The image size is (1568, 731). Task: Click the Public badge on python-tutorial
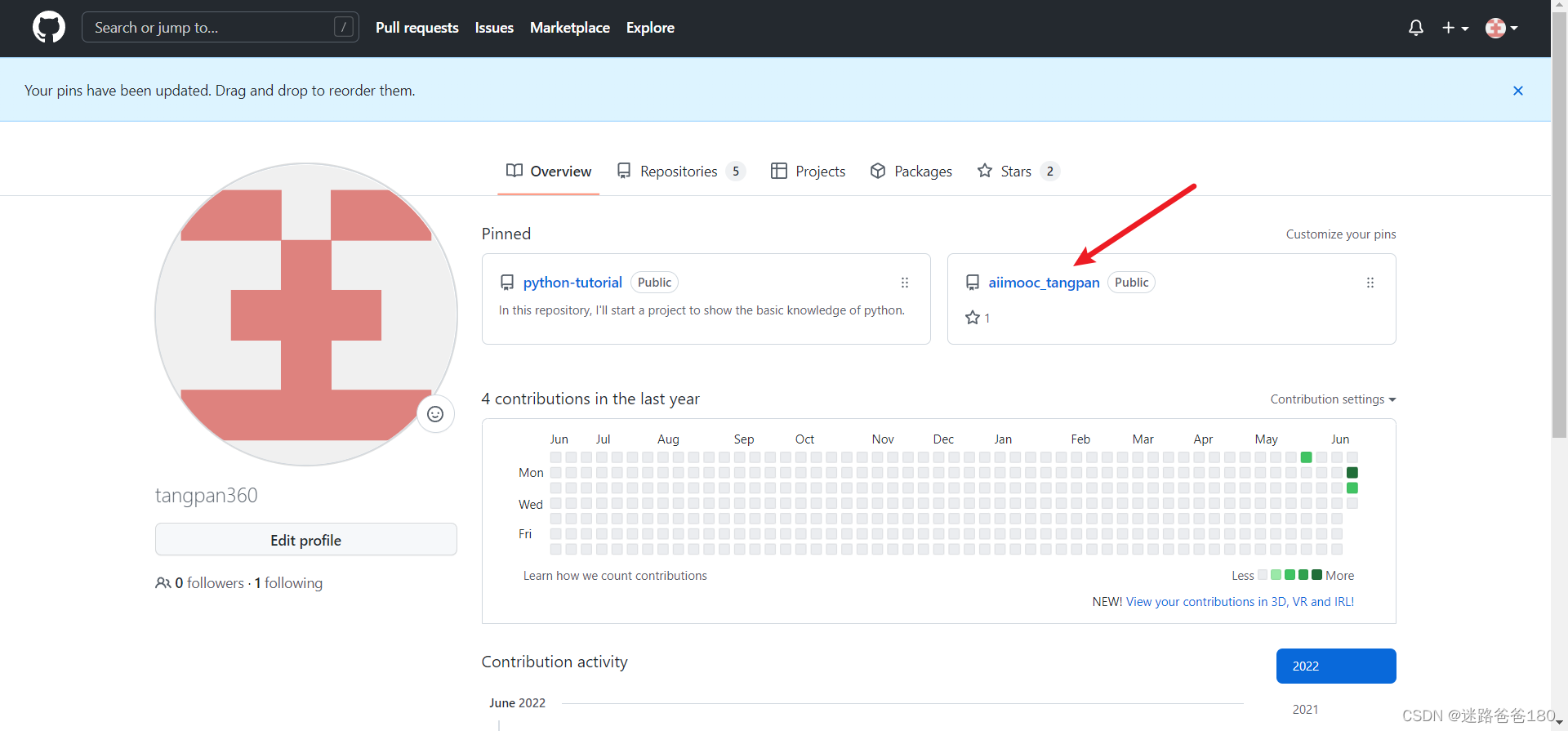click(x=654, y=283)
